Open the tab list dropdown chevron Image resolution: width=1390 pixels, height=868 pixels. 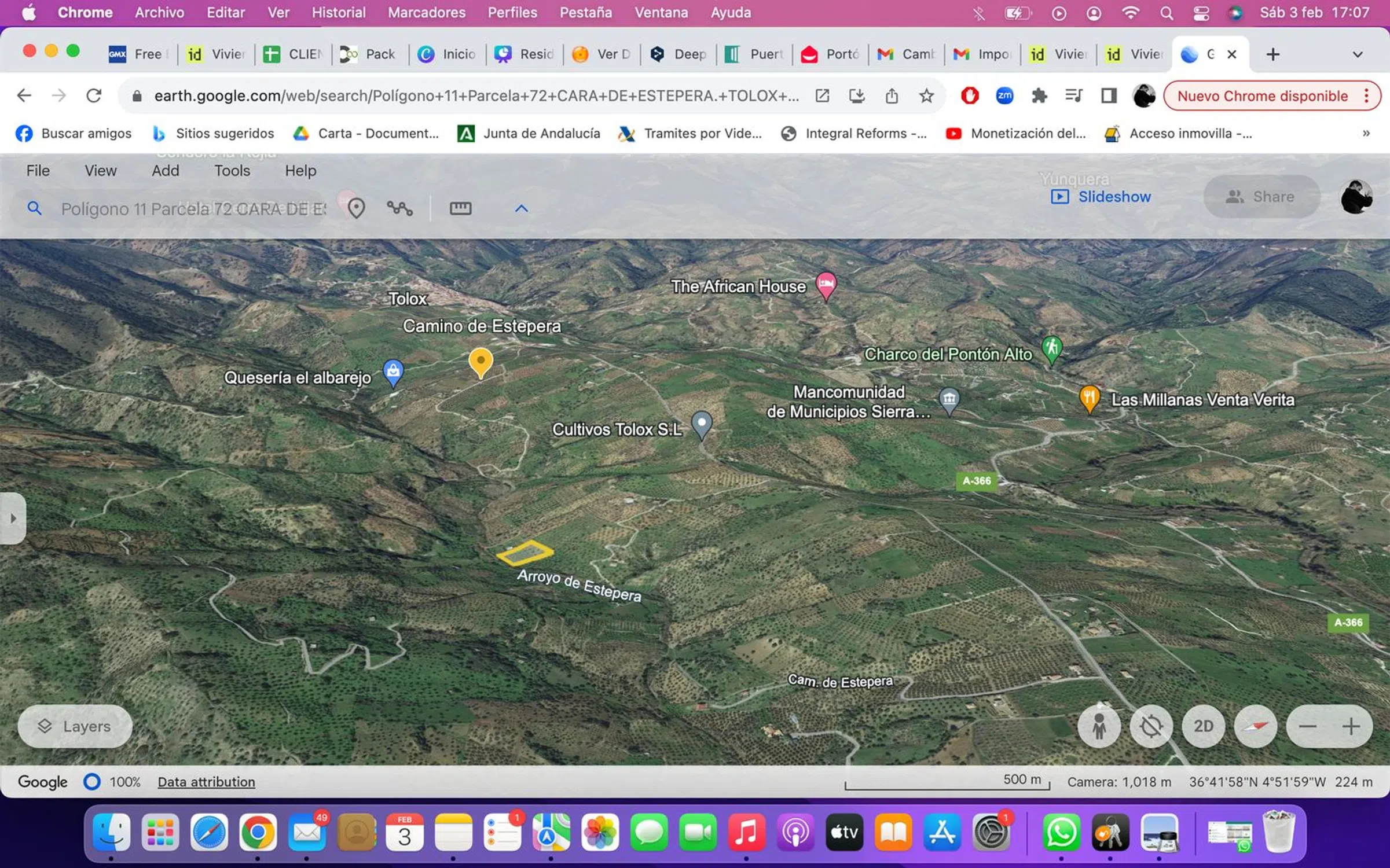click(1357, 54)
